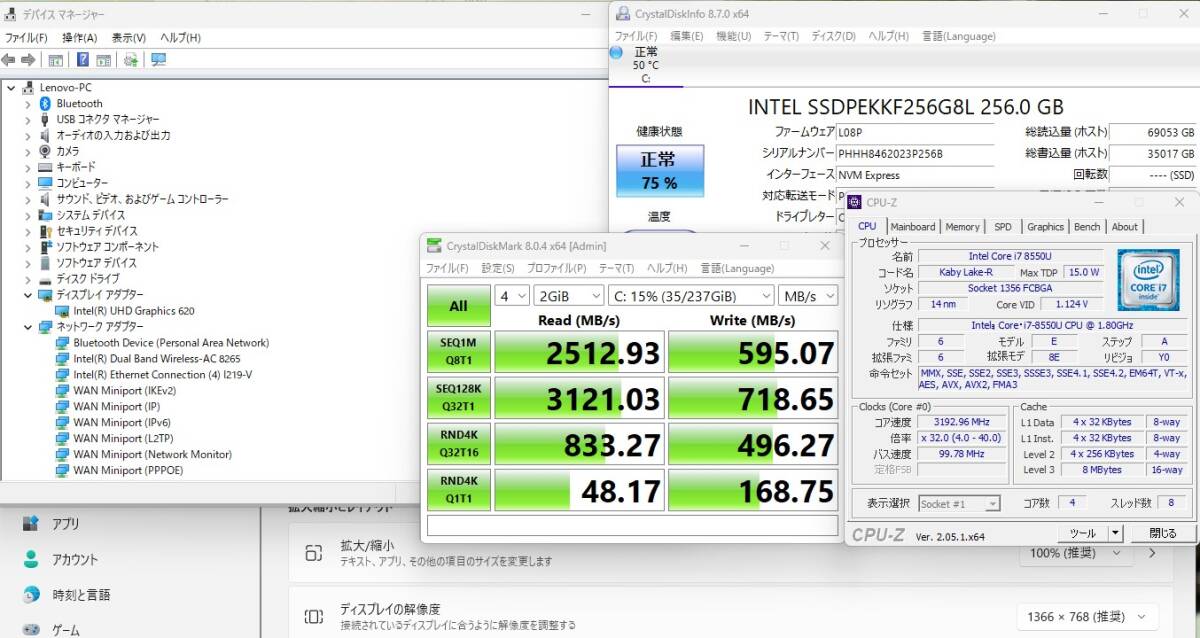The width and height of the screenshot is (1200, 638).
Task: Click the camera device icon
Action: point(45,151)
